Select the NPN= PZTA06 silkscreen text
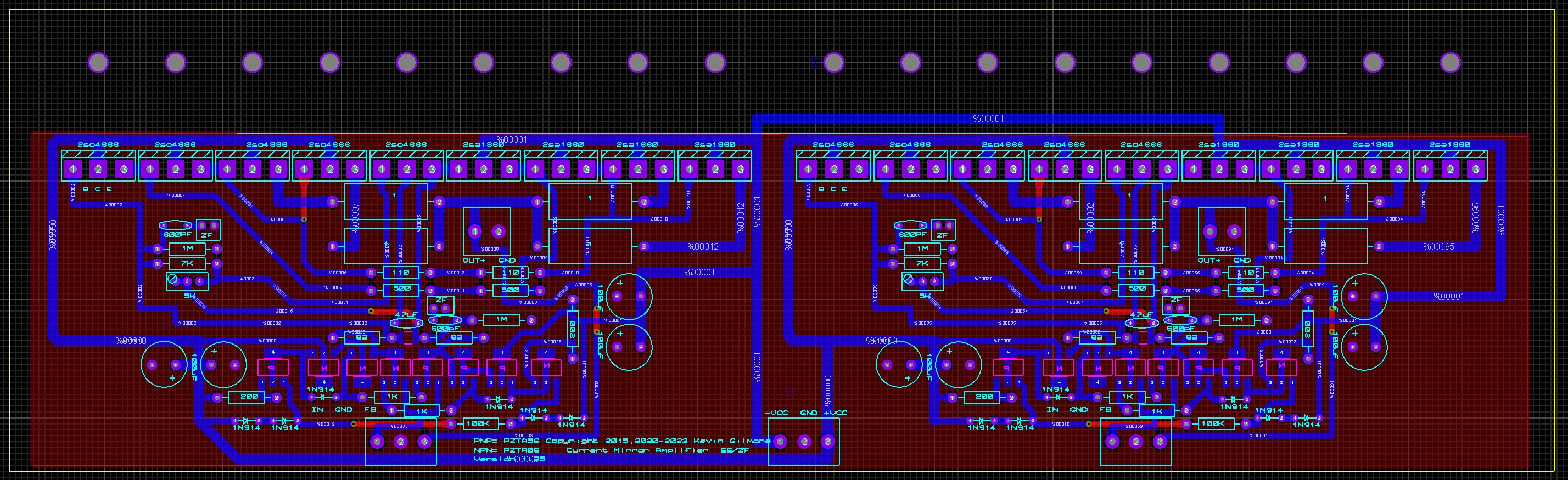This screenshot has height=480, width=1568. [x=506, y=450]
